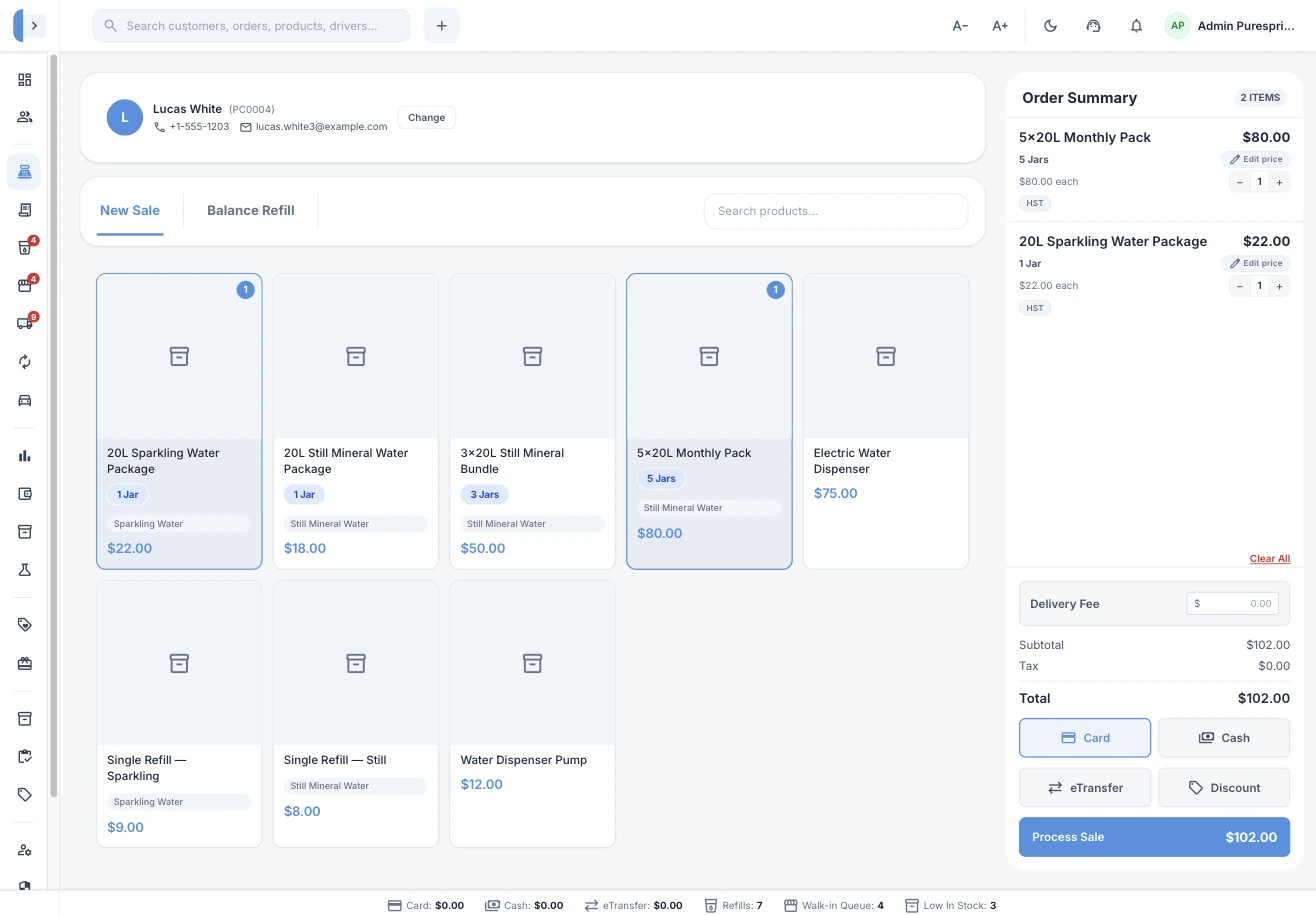Viewport: 1316px width, 915px height.
Task: Click the Search products field
Action: (836, 211)
